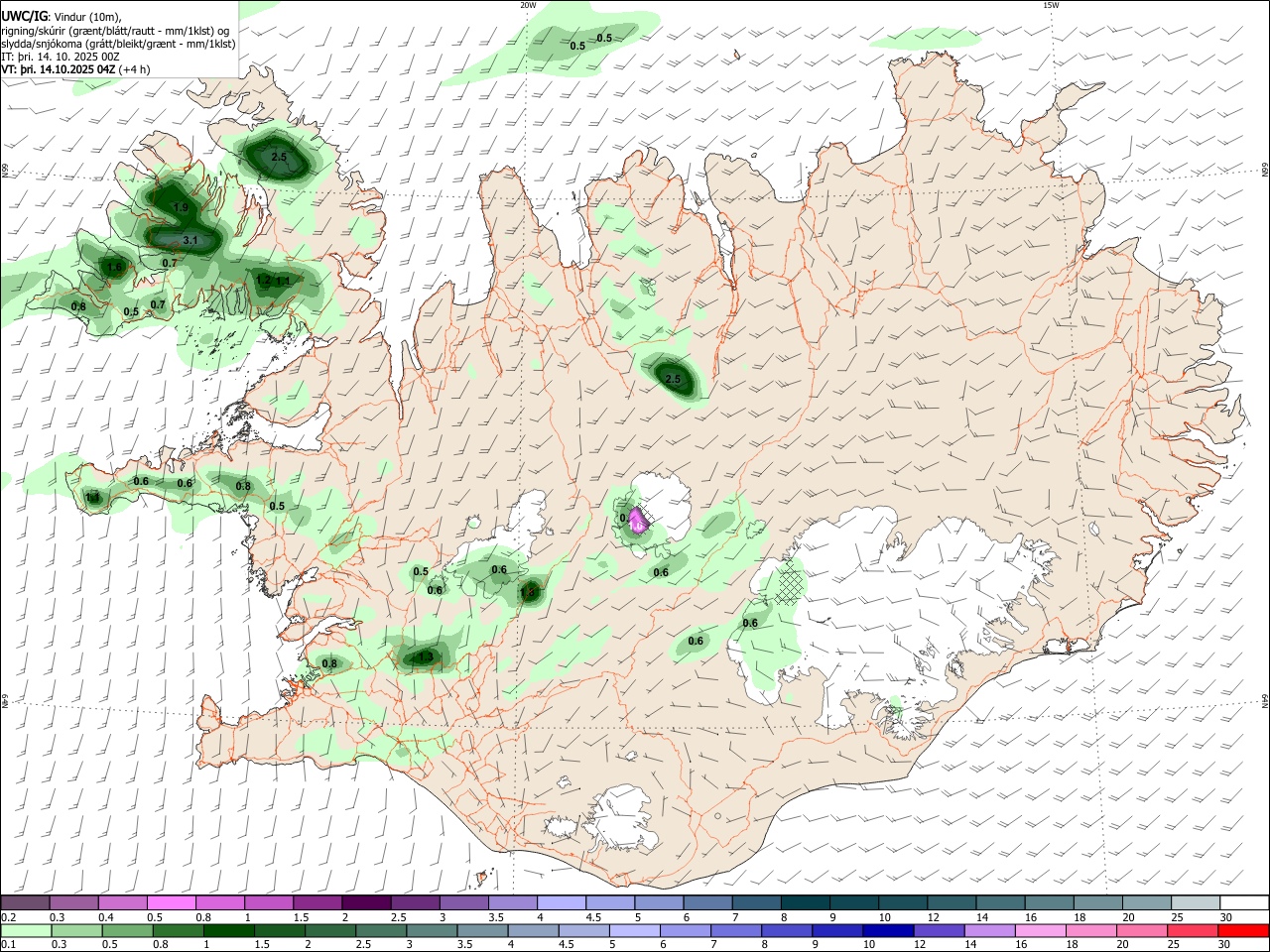The width and height of the screenshot is (1270, 952).
Task: Click the red swatch ending the lower legend
Action: (x=1244, y=930)
